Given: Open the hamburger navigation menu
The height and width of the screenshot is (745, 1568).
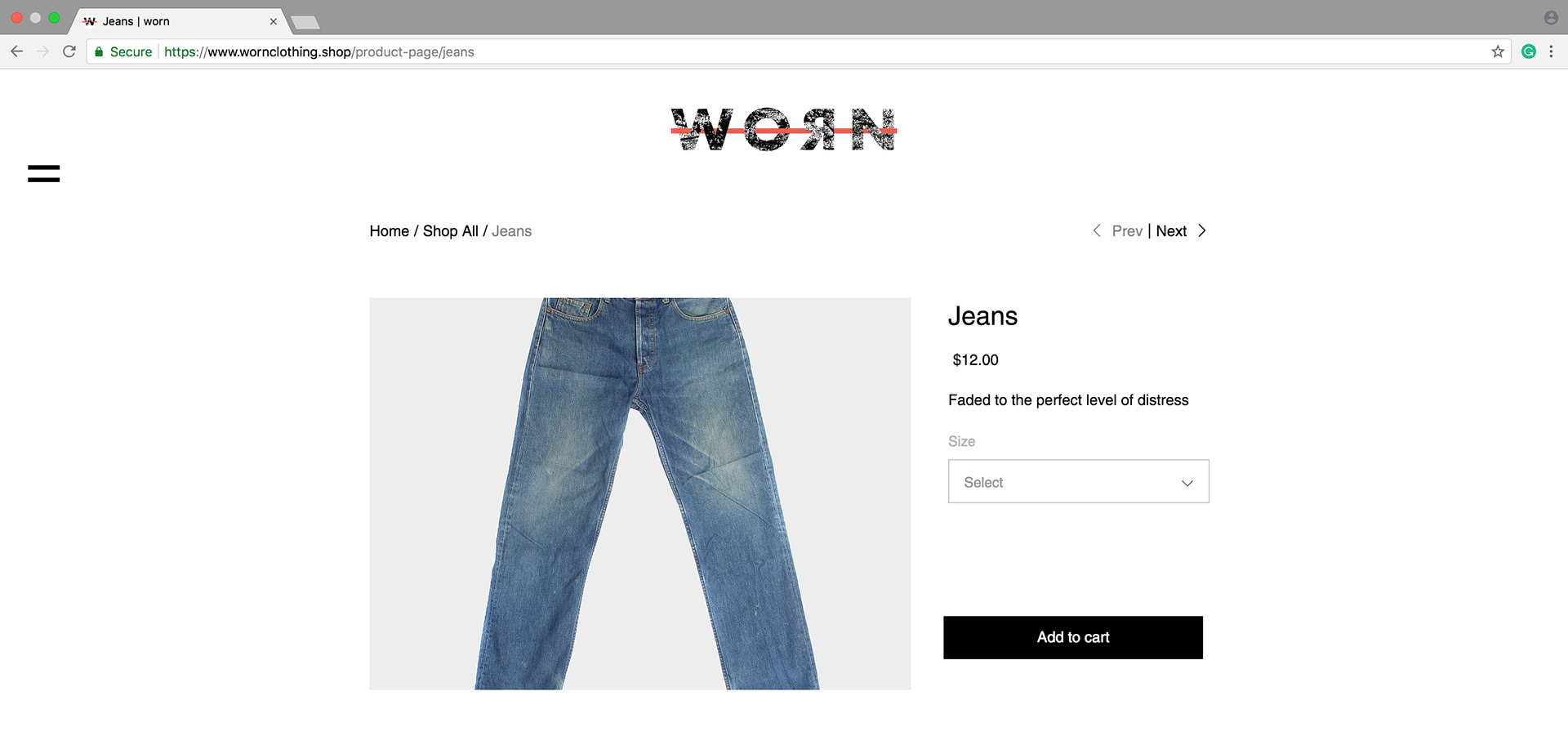Looking at the screenshot, I should point(43,173).
